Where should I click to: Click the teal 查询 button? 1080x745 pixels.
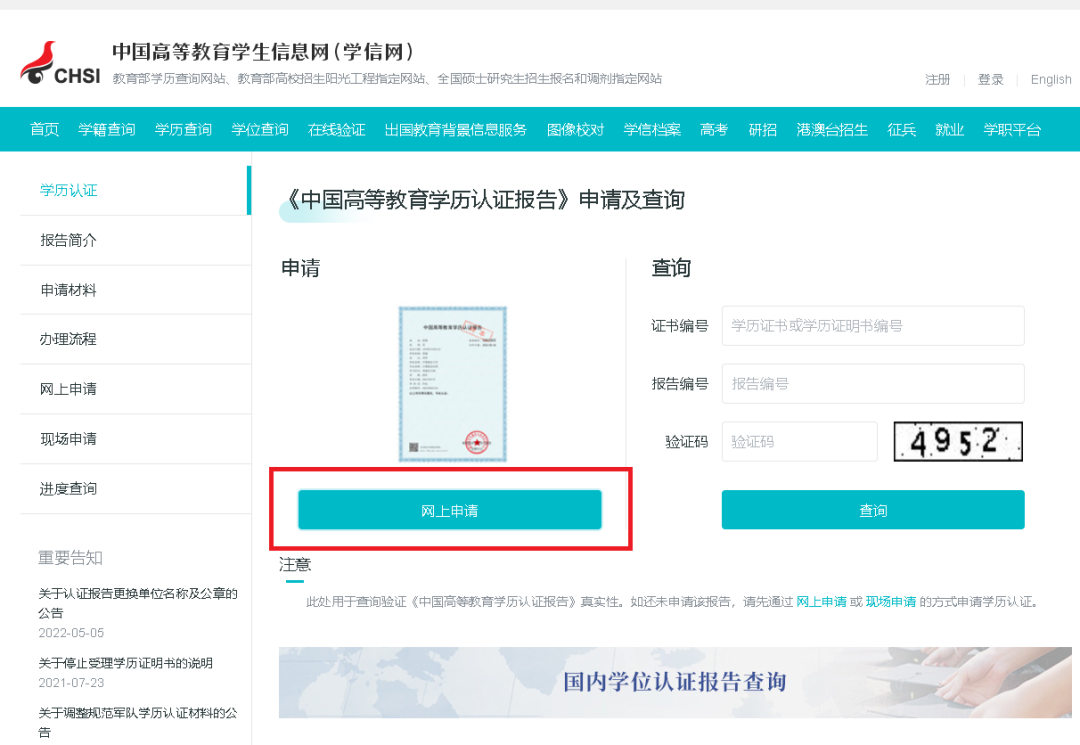(x=873, y=510)
